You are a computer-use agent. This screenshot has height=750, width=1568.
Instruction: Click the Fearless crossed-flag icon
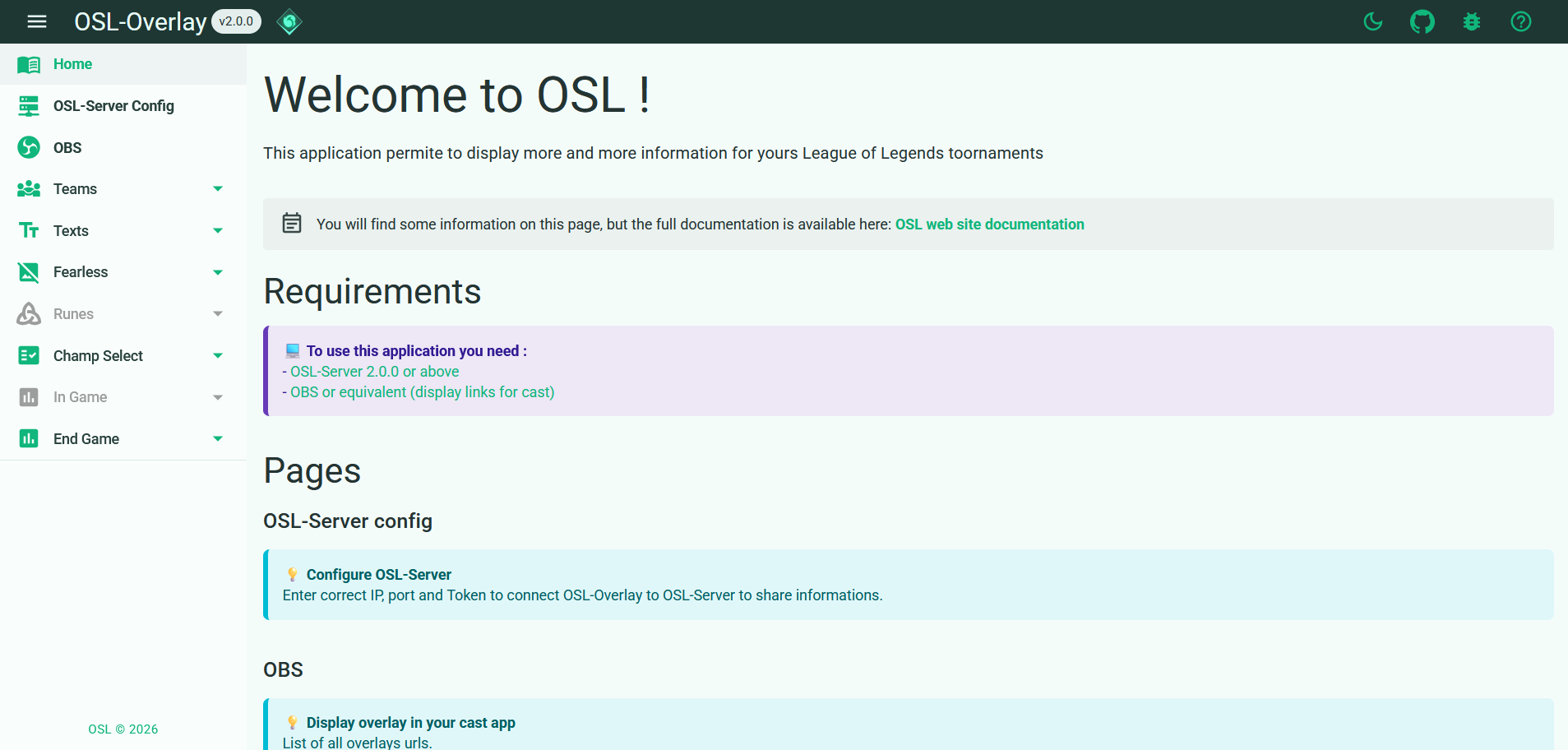click(x=29, y=272)
